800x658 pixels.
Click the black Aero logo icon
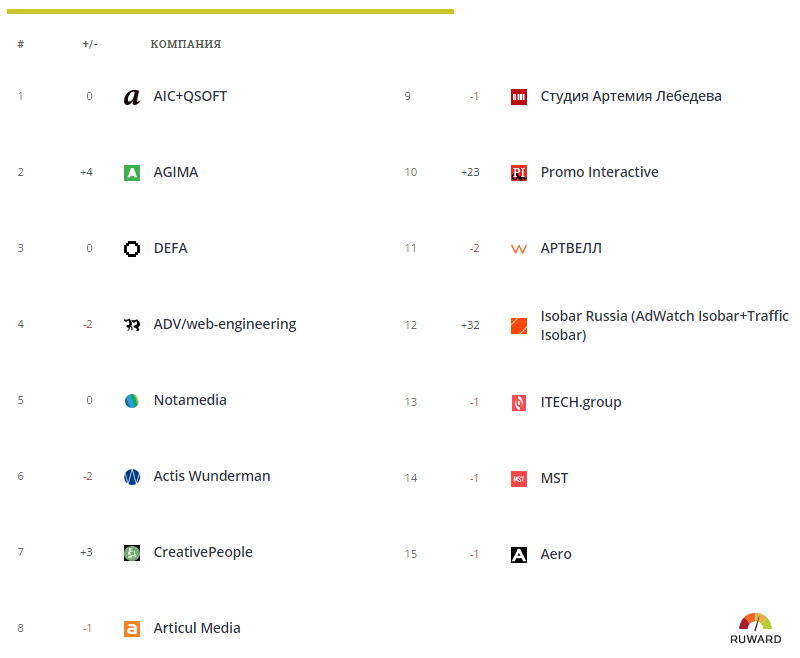(518, 553)
